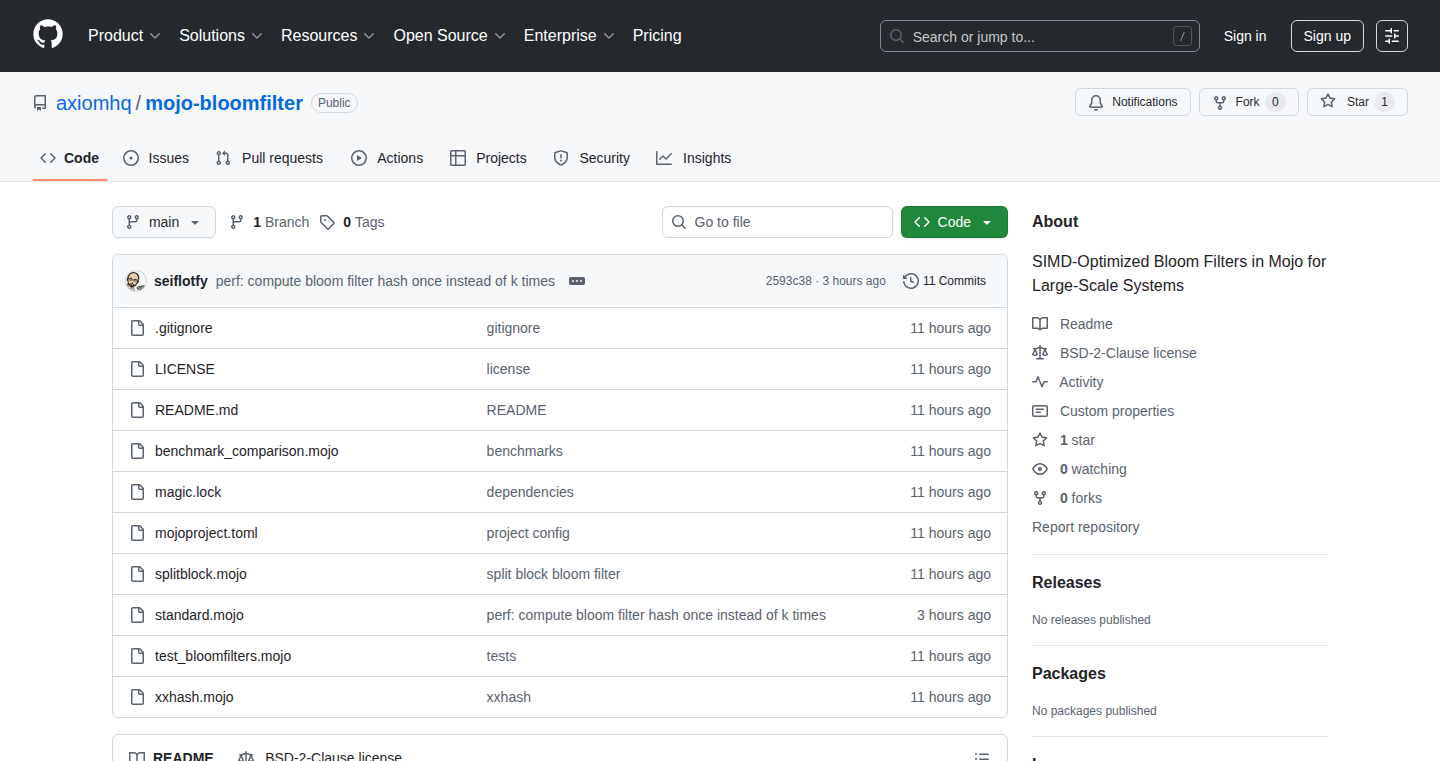The height and width of the screenshot is (761, 1440).
Task: Click the tag icon next to Tags
Action: point(328,222)
